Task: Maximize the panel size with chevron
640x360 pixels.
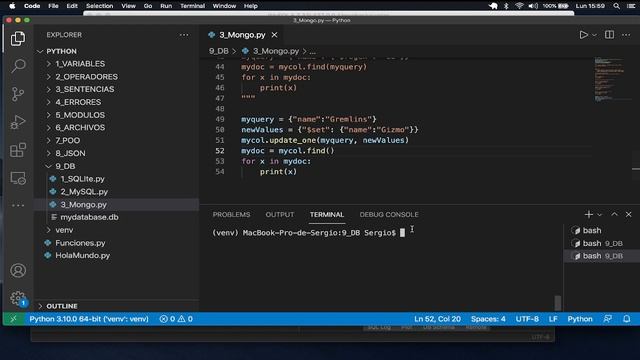Action: (614, 214)
